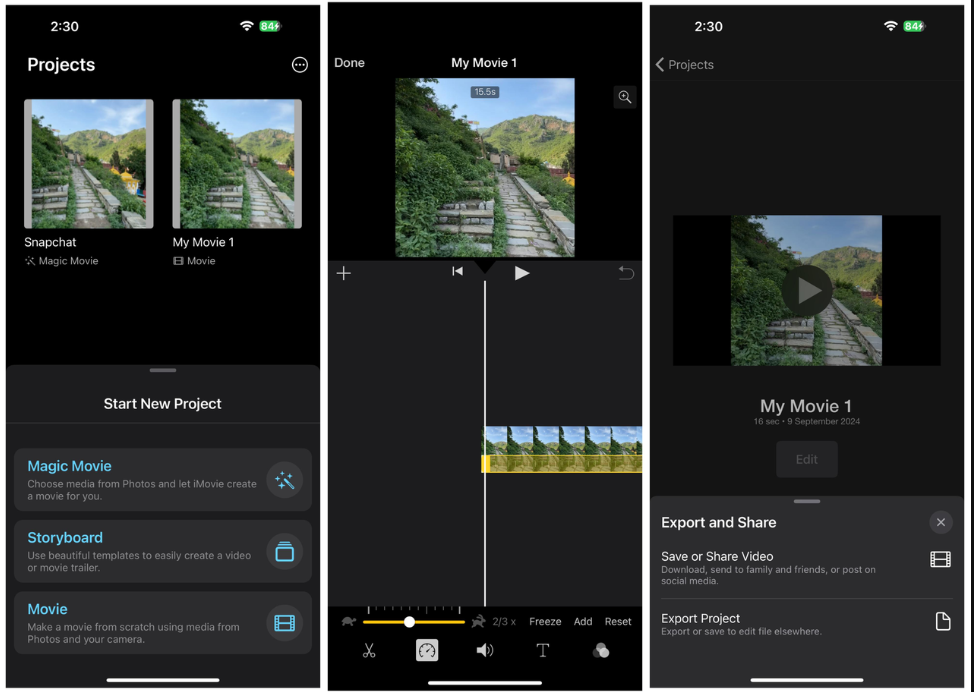
Task: Select the speedometer Speed tool
Action: 427,650
